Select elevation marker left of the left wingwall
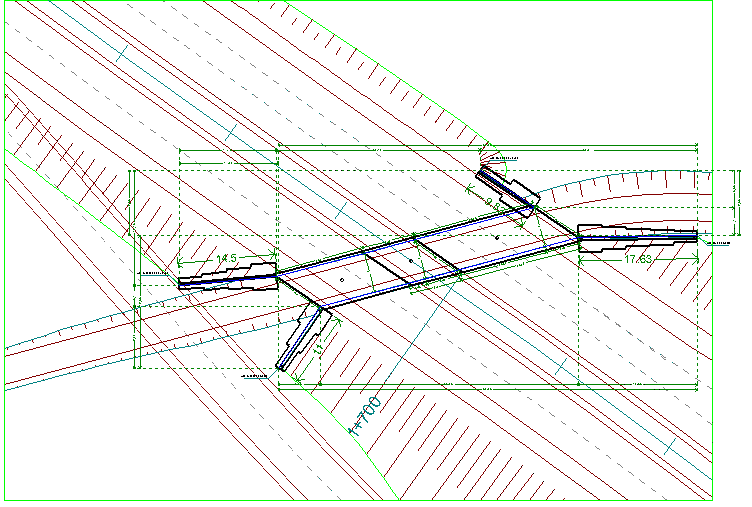This screenshot has width=752, height=507. click(155, 272)
